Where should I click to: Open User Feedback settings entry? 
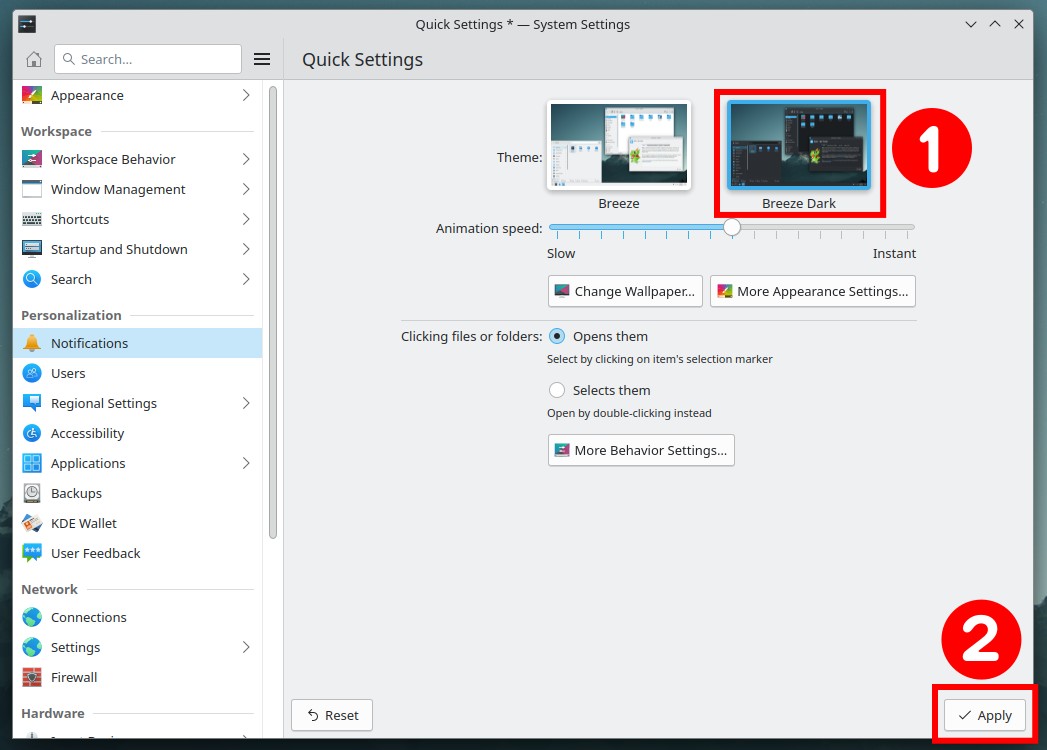138,553
